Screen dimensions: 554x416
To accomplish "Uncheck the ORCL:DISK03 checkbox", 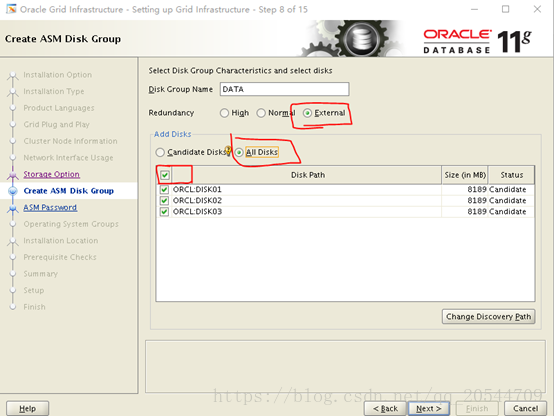I will (x=164, y=212).
